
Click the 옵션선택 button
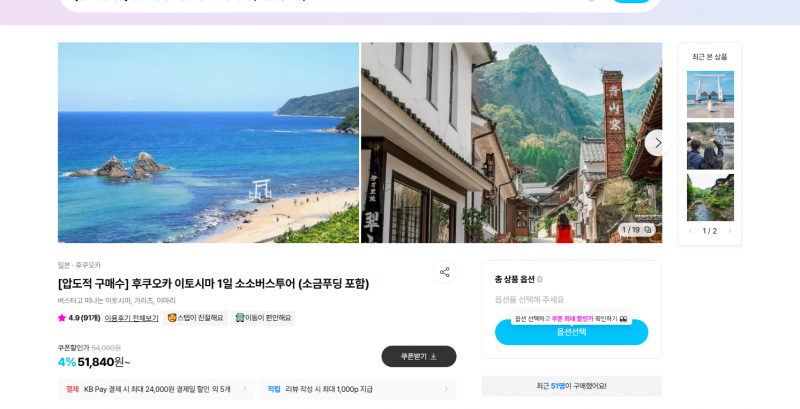tap(571, 333)
